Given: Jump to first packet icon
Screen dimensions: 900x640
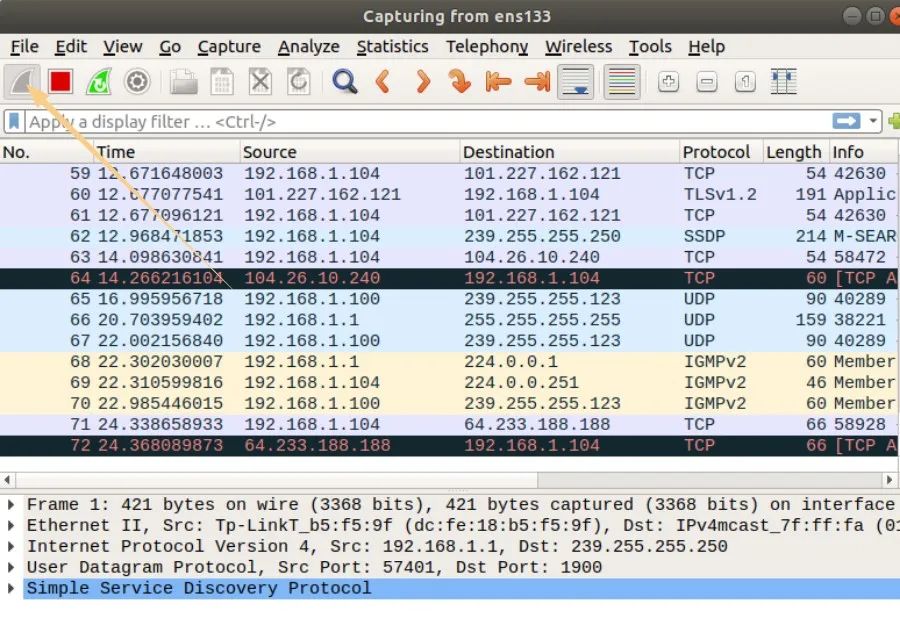Looking at the screenshot, I should (498, 82).
